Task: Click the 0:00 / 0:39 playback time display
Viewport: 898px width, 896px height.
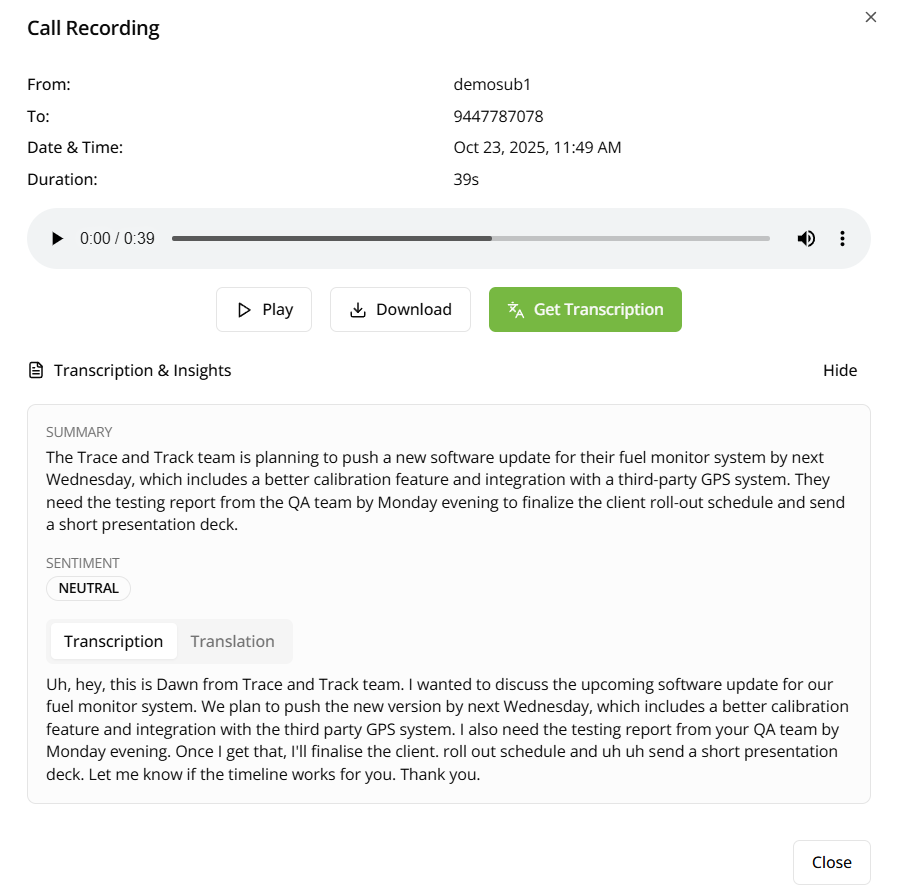Action: 117,239
